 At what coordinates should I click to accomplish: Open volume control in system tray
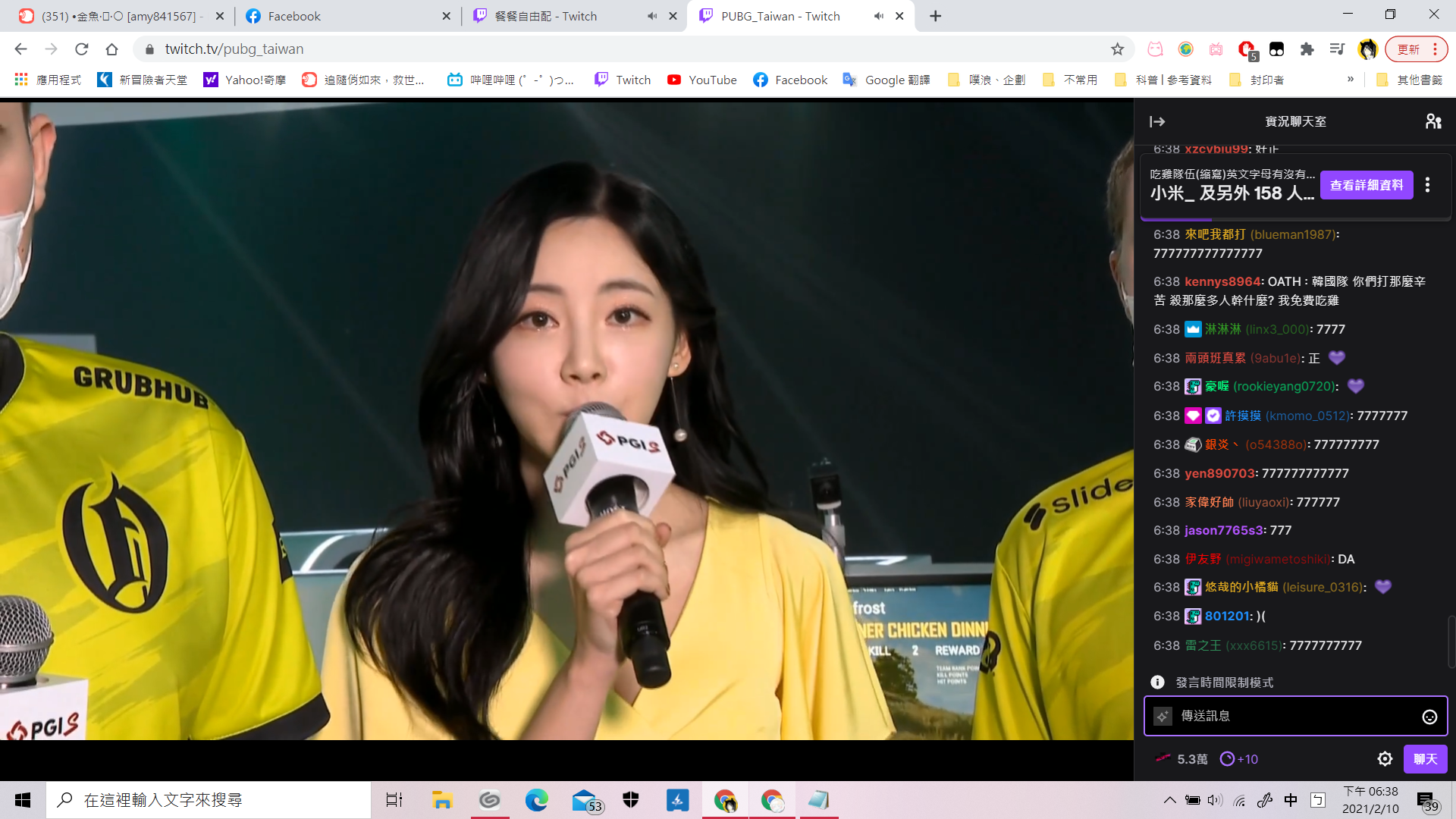click(x=1215, y=800)
